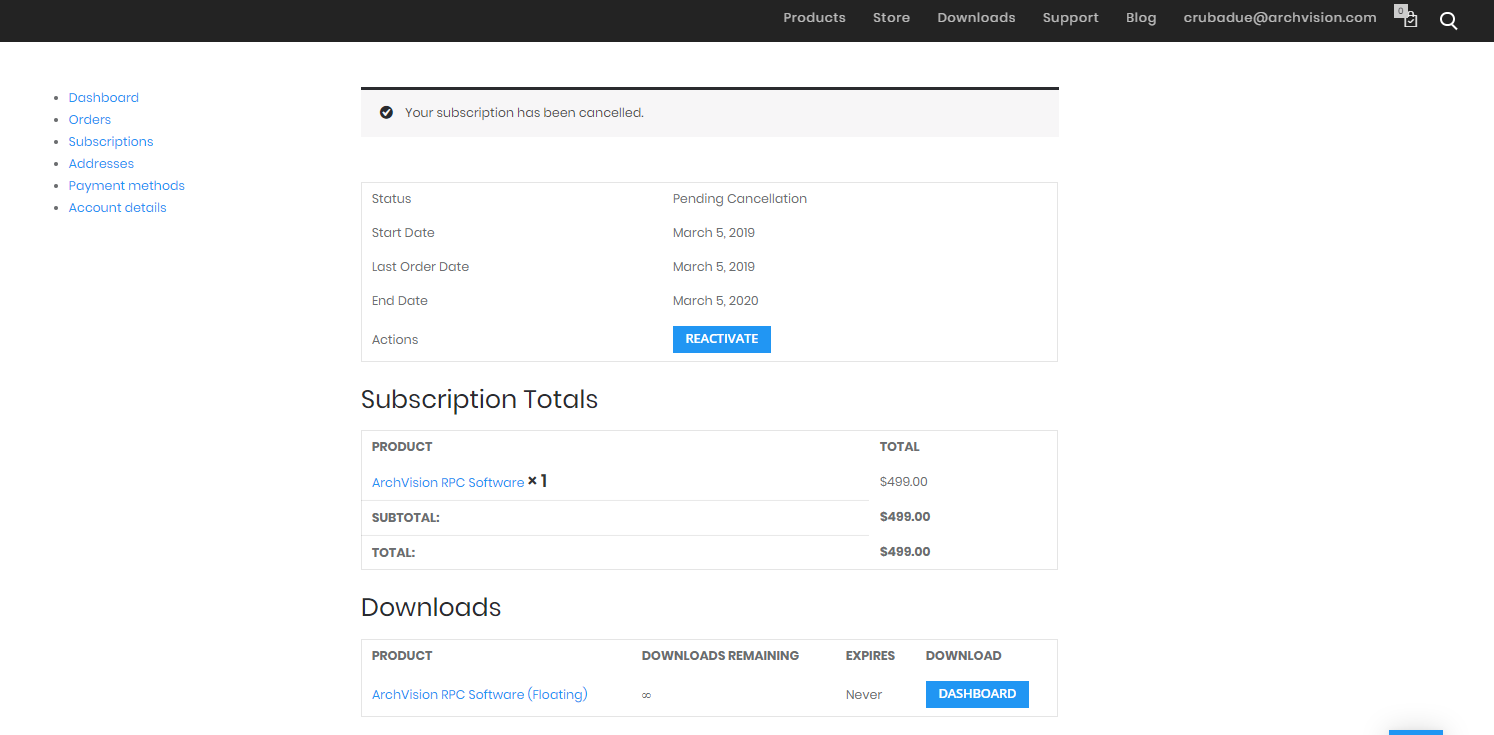Screen dimensions: 1494x735
Task: Click 'Never' in the Expires column
Action: [x=864, y=695]
